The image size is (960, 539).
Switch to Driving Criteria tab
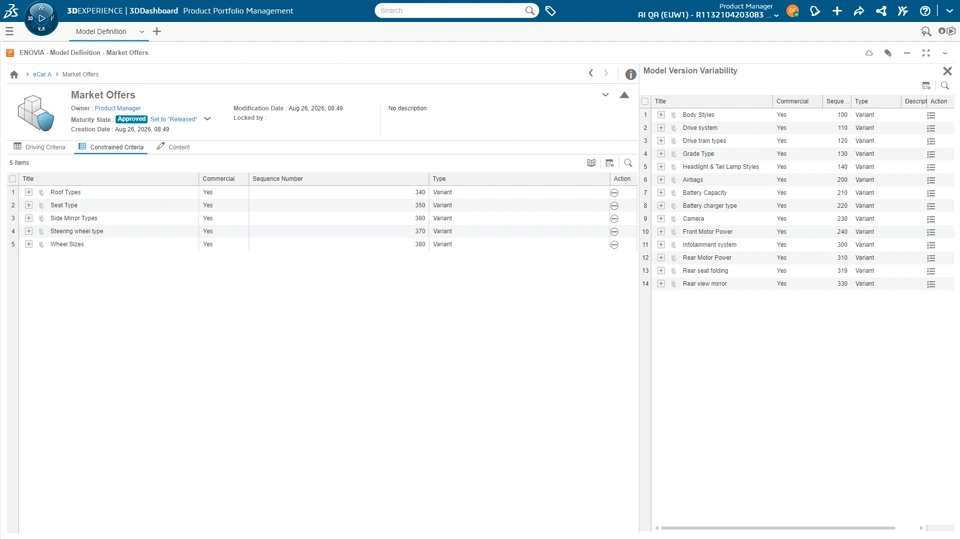(39, 147)
